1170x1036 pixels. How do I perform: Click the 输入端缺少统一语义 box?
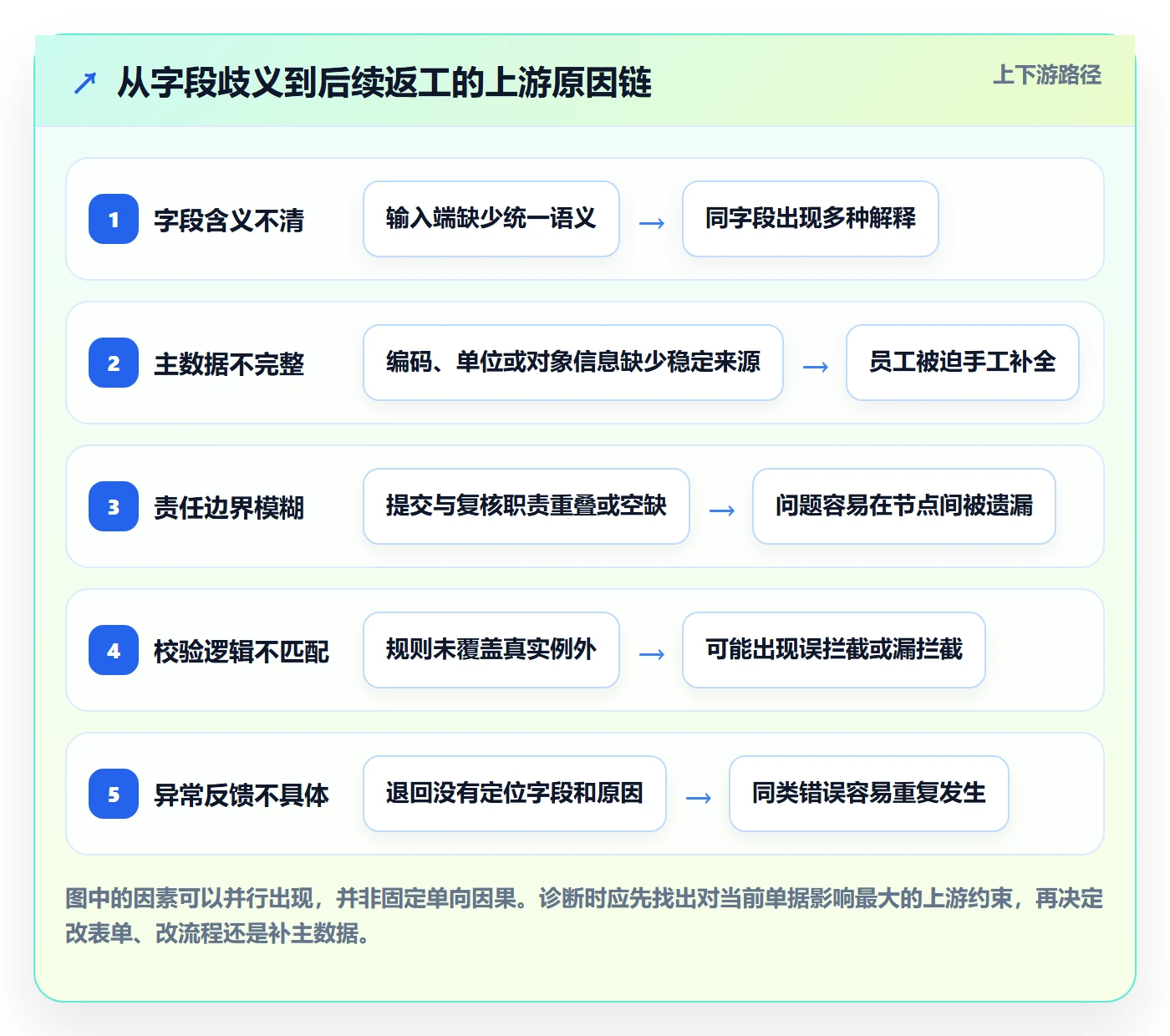[491, 219]
